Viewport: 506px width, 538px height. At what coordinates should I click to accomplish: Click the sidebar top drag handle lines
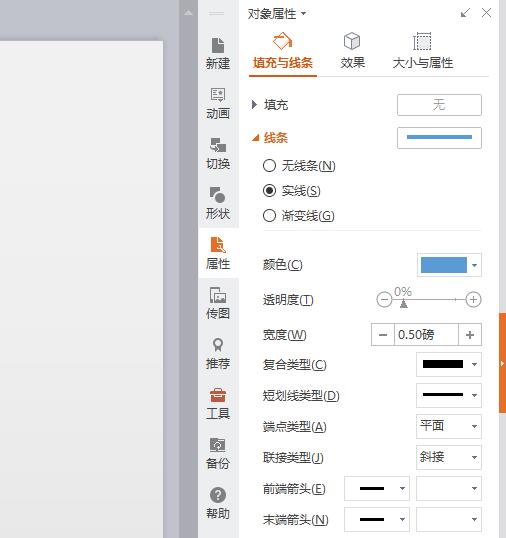click(216, 13)
